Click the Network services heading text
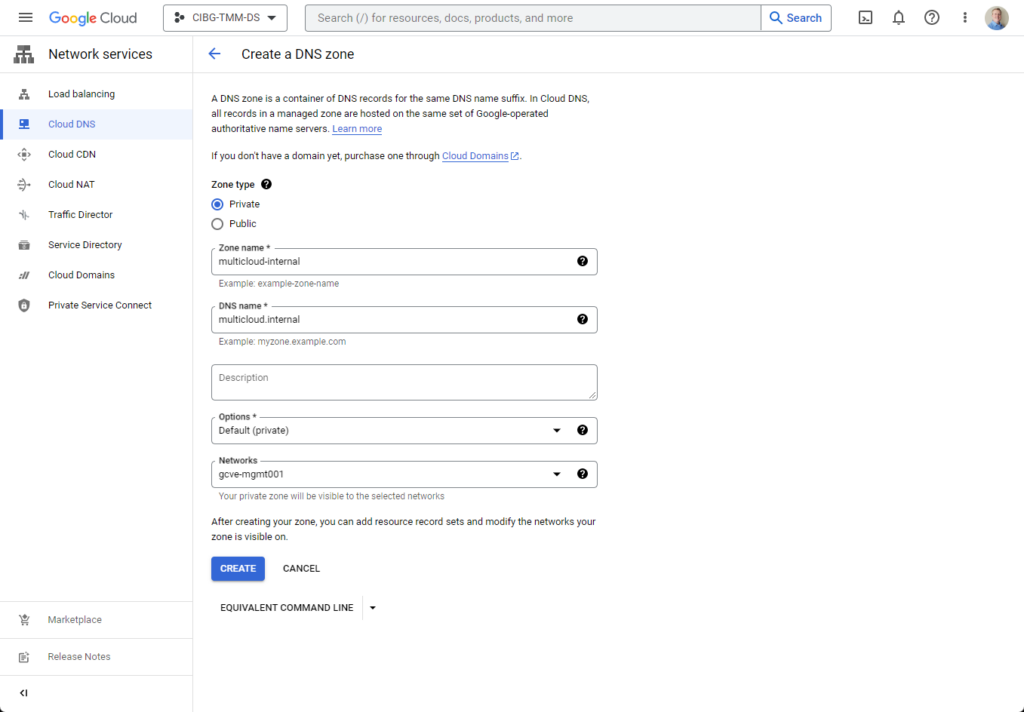The height and width of the screenshot is (712, 1024). [x=100, y=54]
